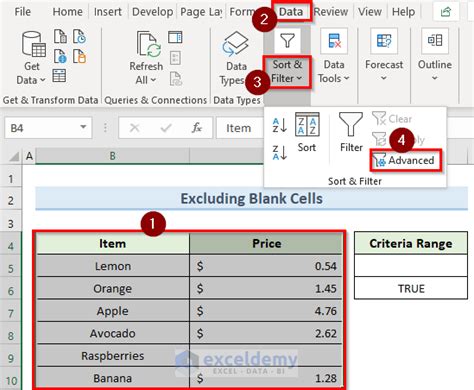Viewport: 474px width, 390px height.
Task: Open the Refresh All dropdown
Action: click(146, 57)
